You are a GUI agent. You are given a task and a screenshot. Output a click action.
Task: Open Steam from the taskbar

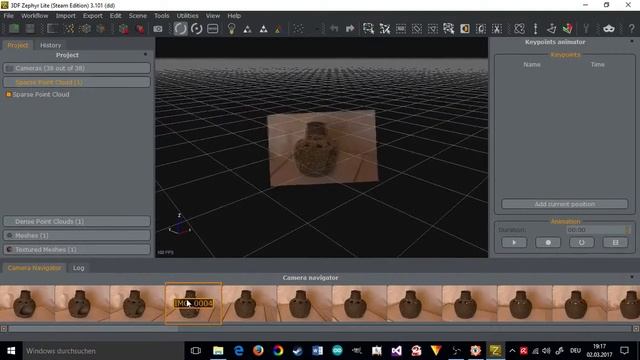coord(298,351)
